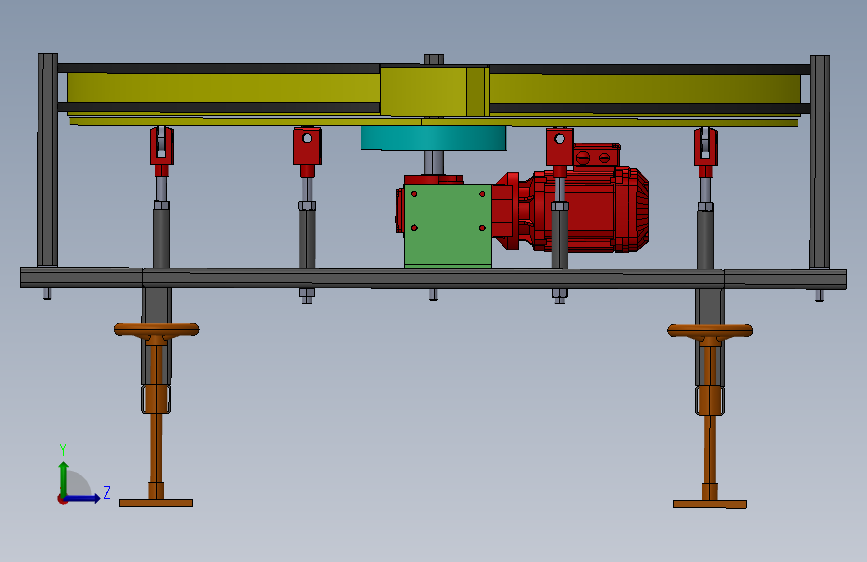The width and height of the screenshot is (867, 562).
Task: Click the 'Y' axis label
Action: (x=63, y=450)
